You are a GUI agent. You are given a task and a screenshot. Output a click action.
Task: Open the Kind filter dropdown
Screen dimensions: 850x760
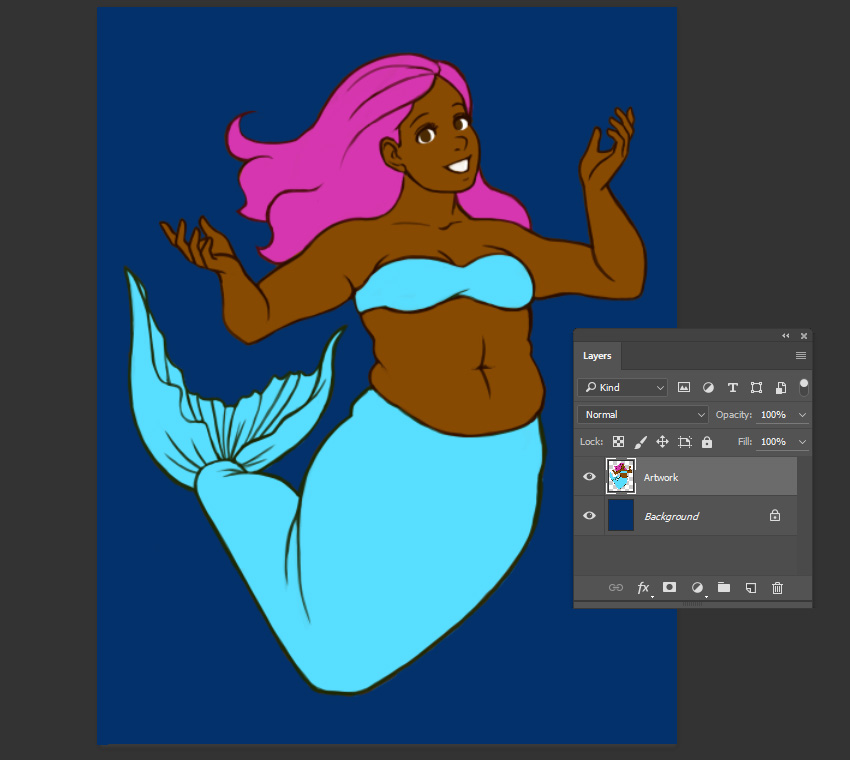point(622,387)
